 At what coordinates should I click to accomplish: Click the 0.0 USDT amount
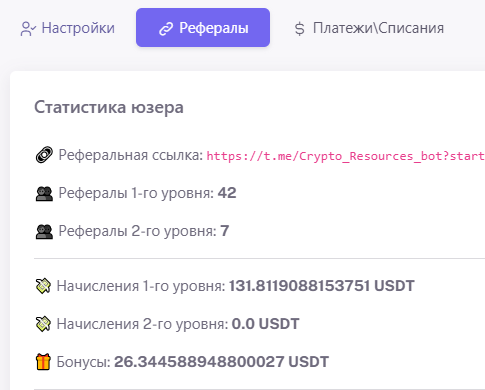point(265,324)
